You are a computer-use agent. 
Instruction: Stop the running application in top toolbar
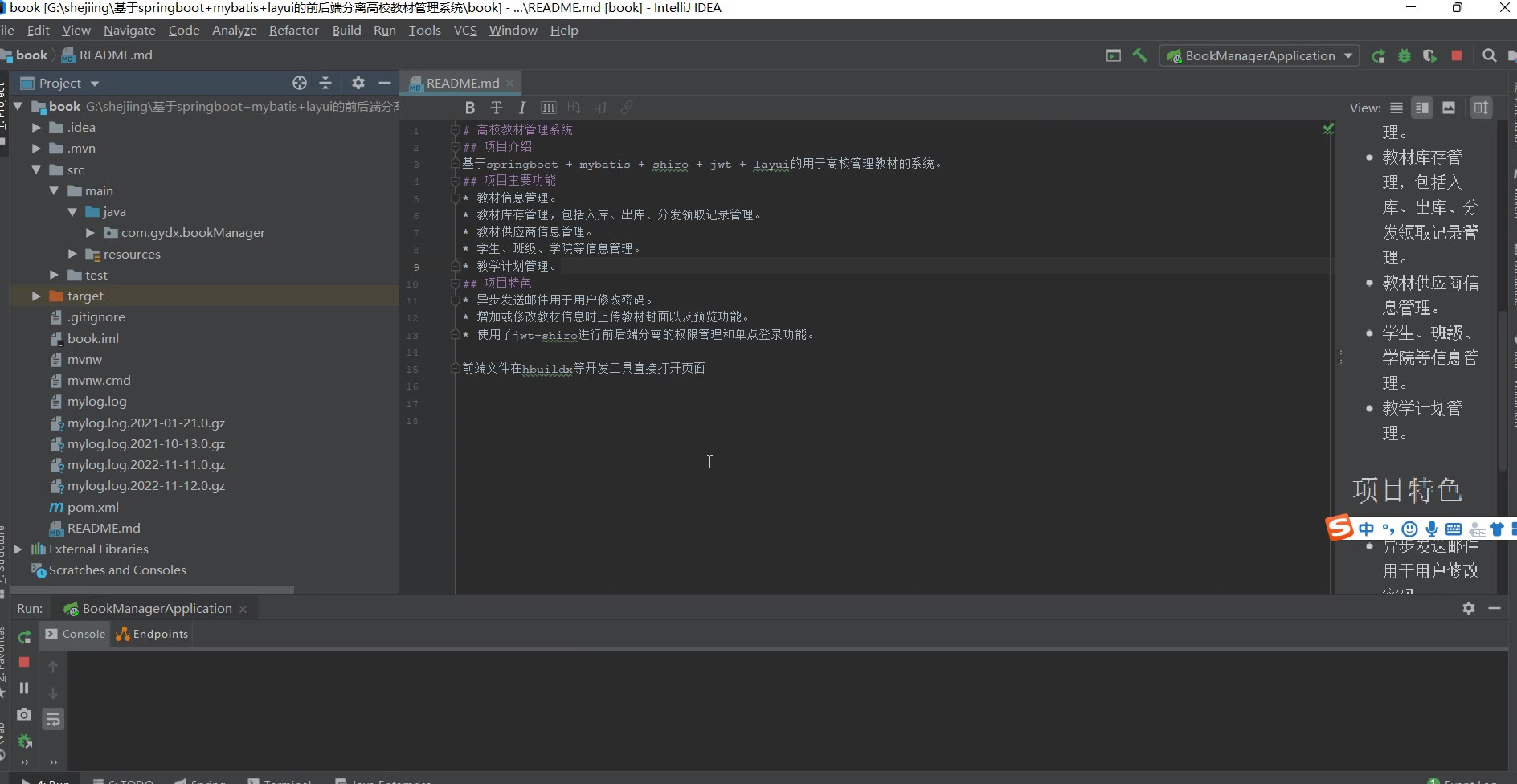click(x=1457, y=55)
